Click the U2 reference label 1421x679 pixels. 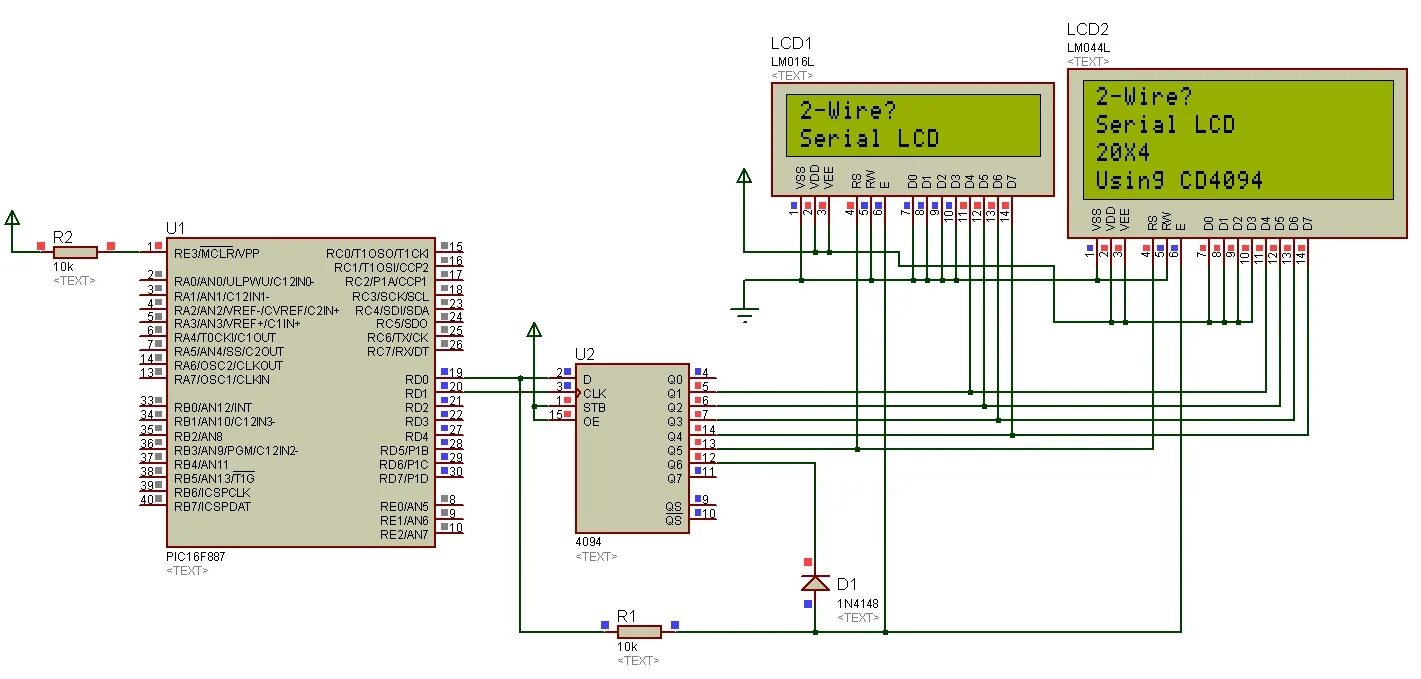coord(585,354)
